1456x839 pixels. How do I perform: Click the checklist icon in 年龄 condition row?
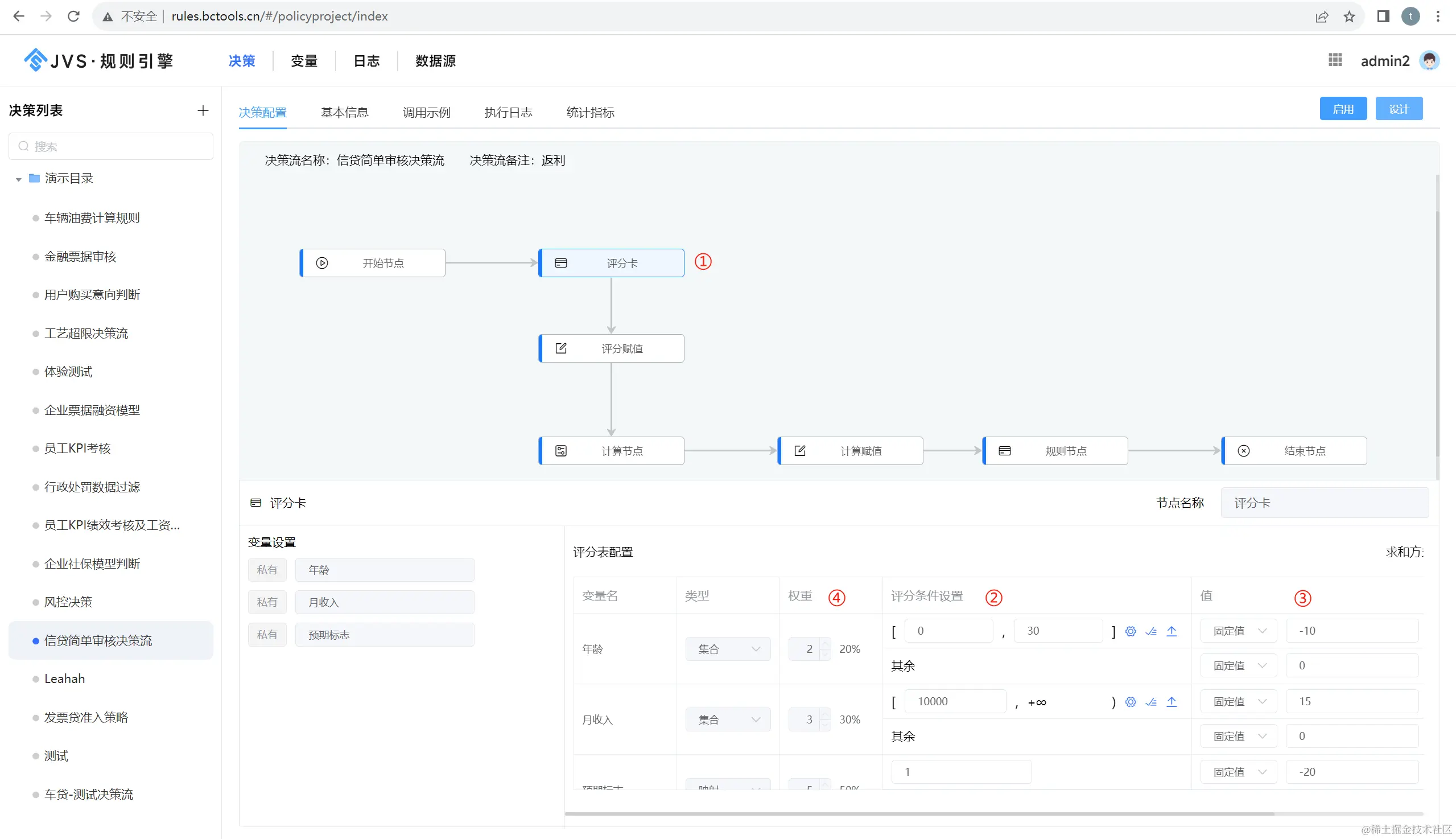(1151, 631)
